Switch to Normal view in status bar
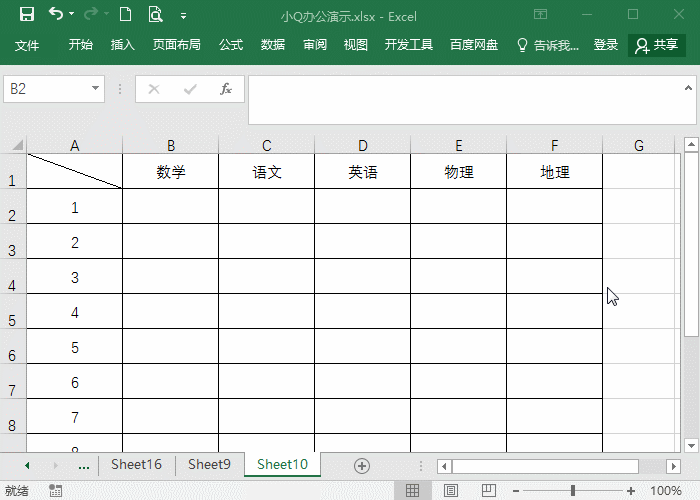The image size is (700, 500). click(x=411, y=491)
